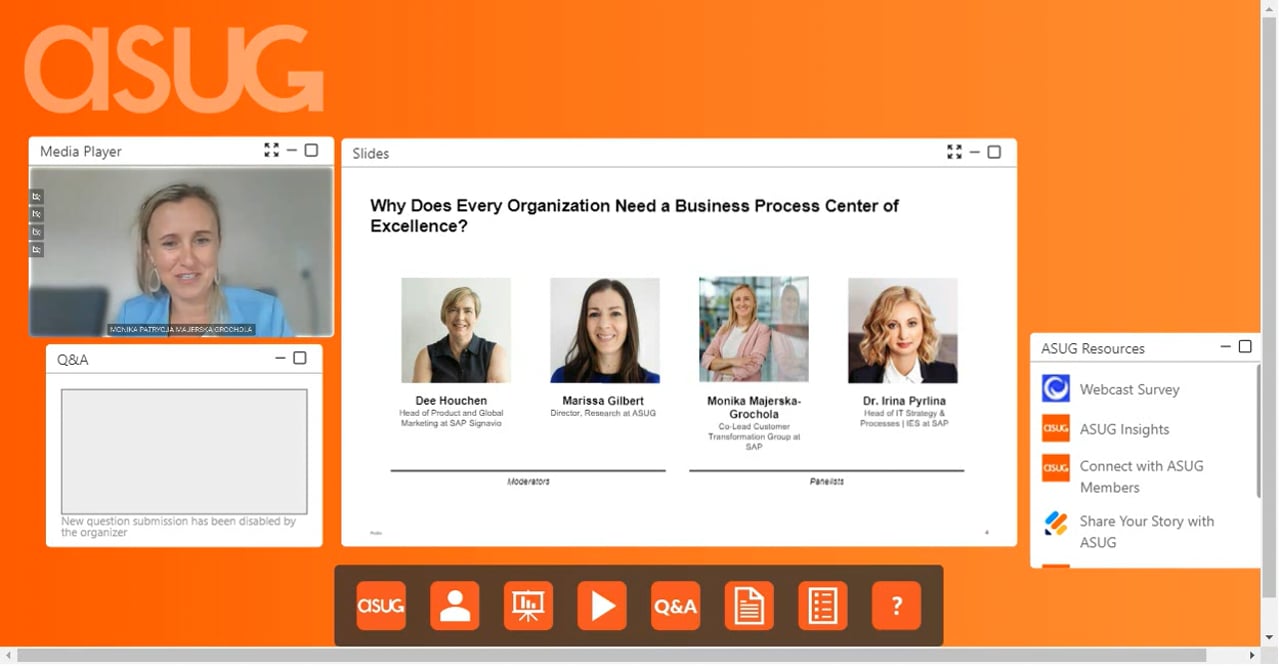Minimize the Slides panel
The image size is (1280, 666).
pyautogui.click(x=975, y=152)
